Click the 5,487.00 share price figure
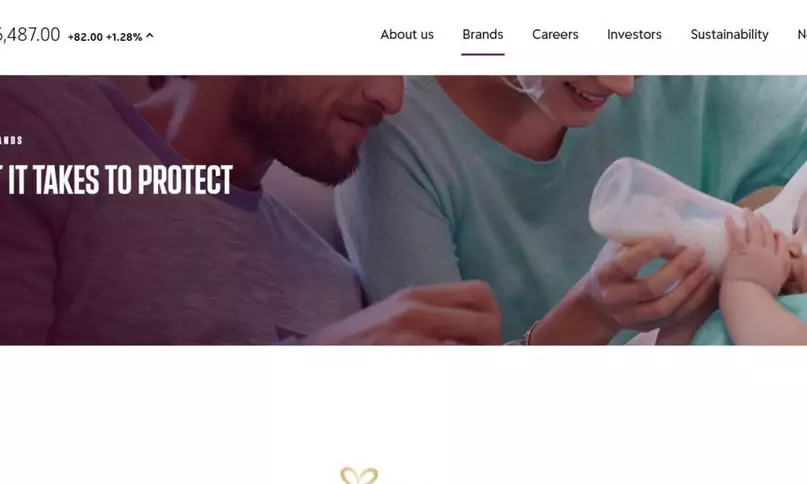Viewport: 807px width, 484px height. pyautogui.click(x=29, y=35)
